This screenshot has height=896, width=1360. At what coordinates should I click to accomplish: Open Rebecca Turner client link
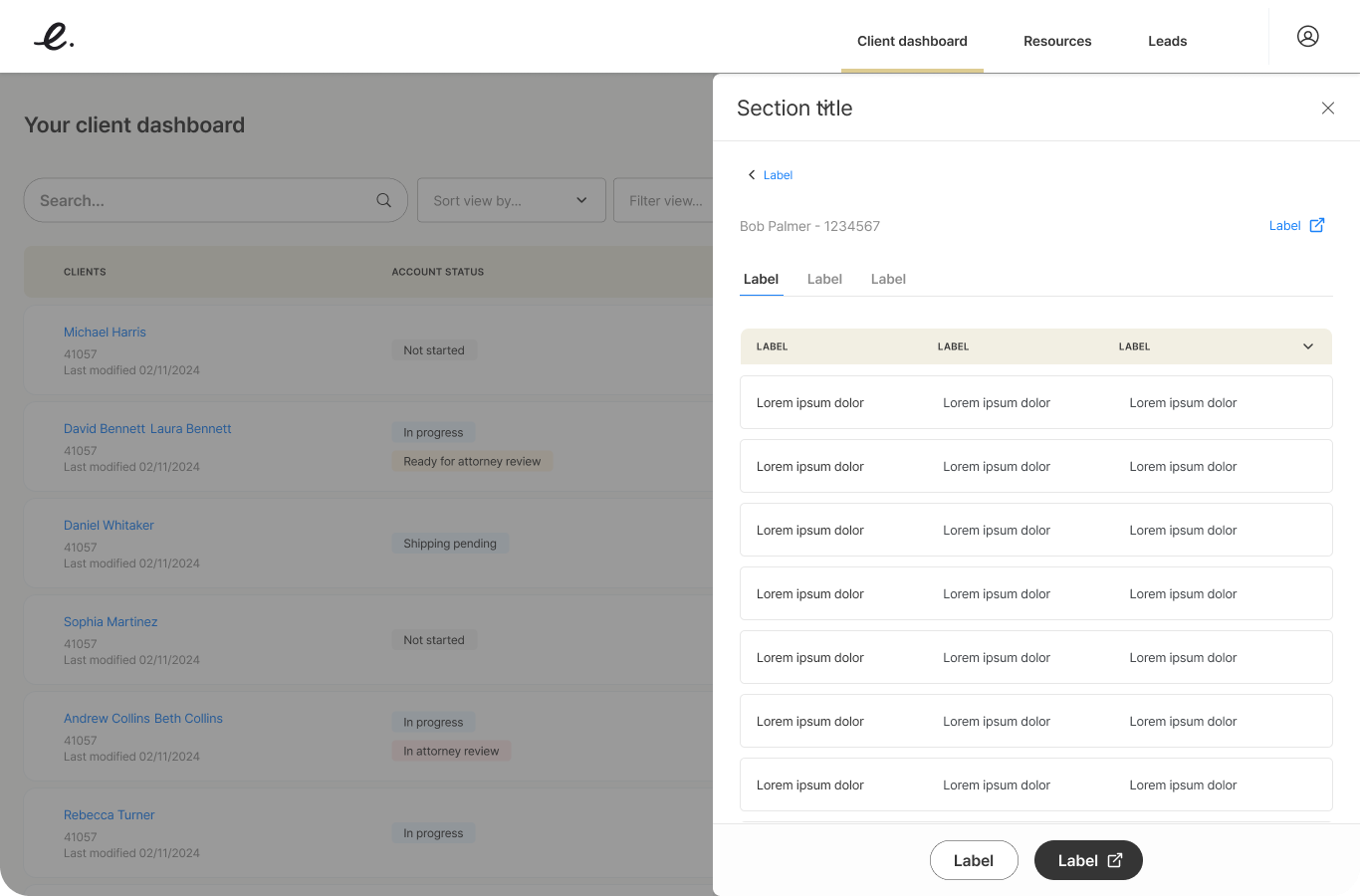(x=109, y=815)
